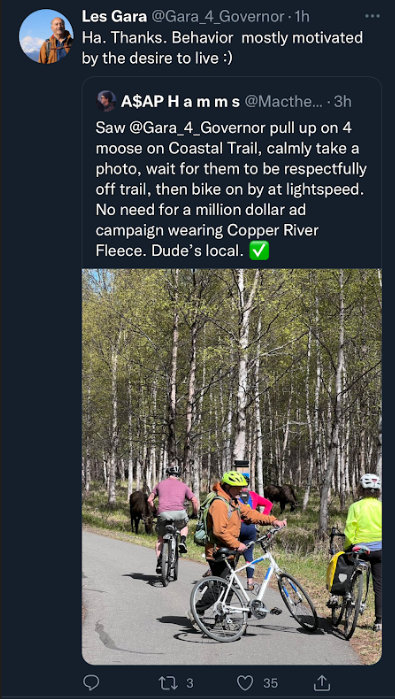Click the @Macthe... handle in quoted tweet

coord(283,102)
